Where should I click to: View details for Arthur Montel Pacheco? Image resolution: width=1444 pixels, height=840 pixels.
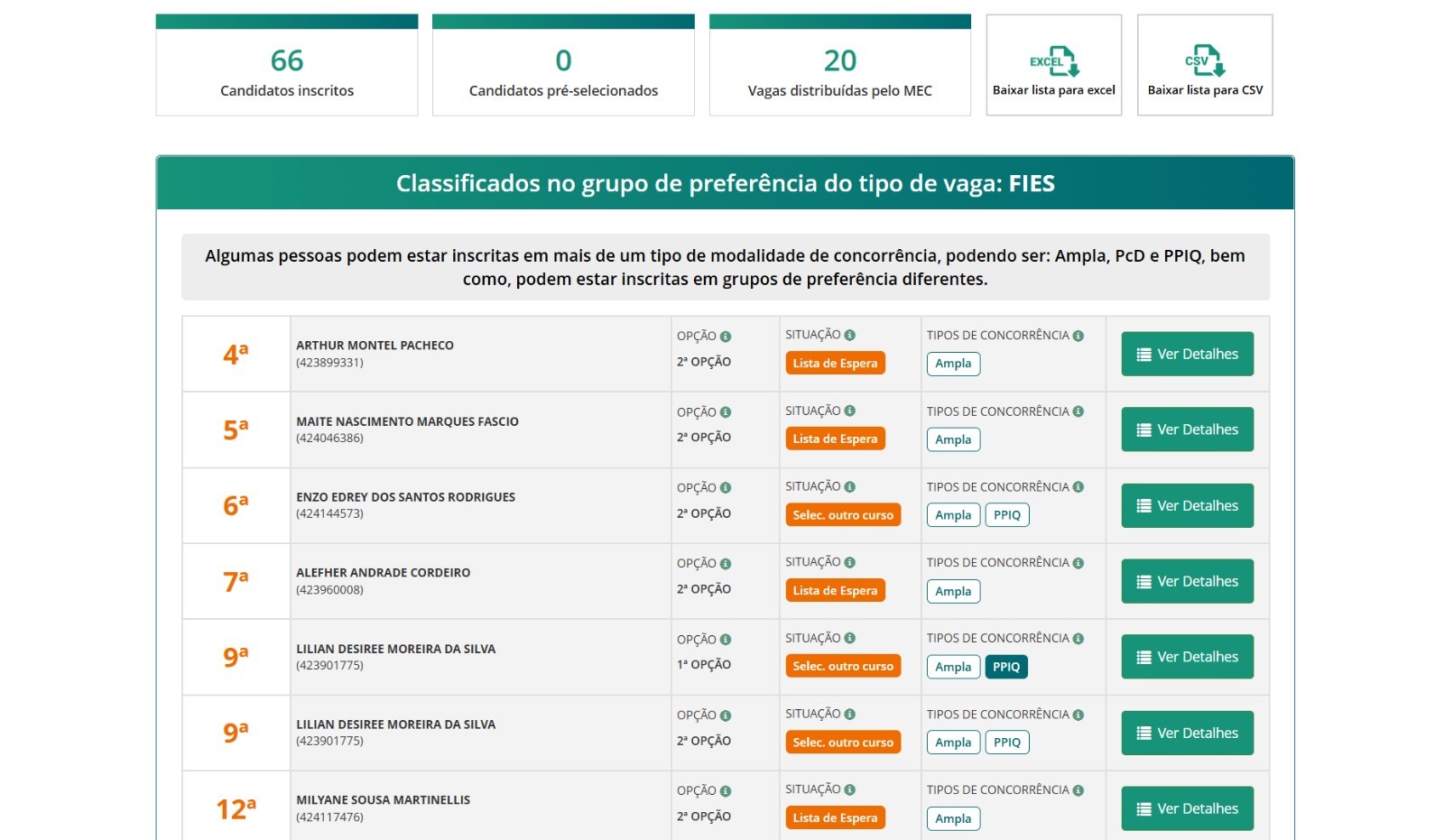1187,354
